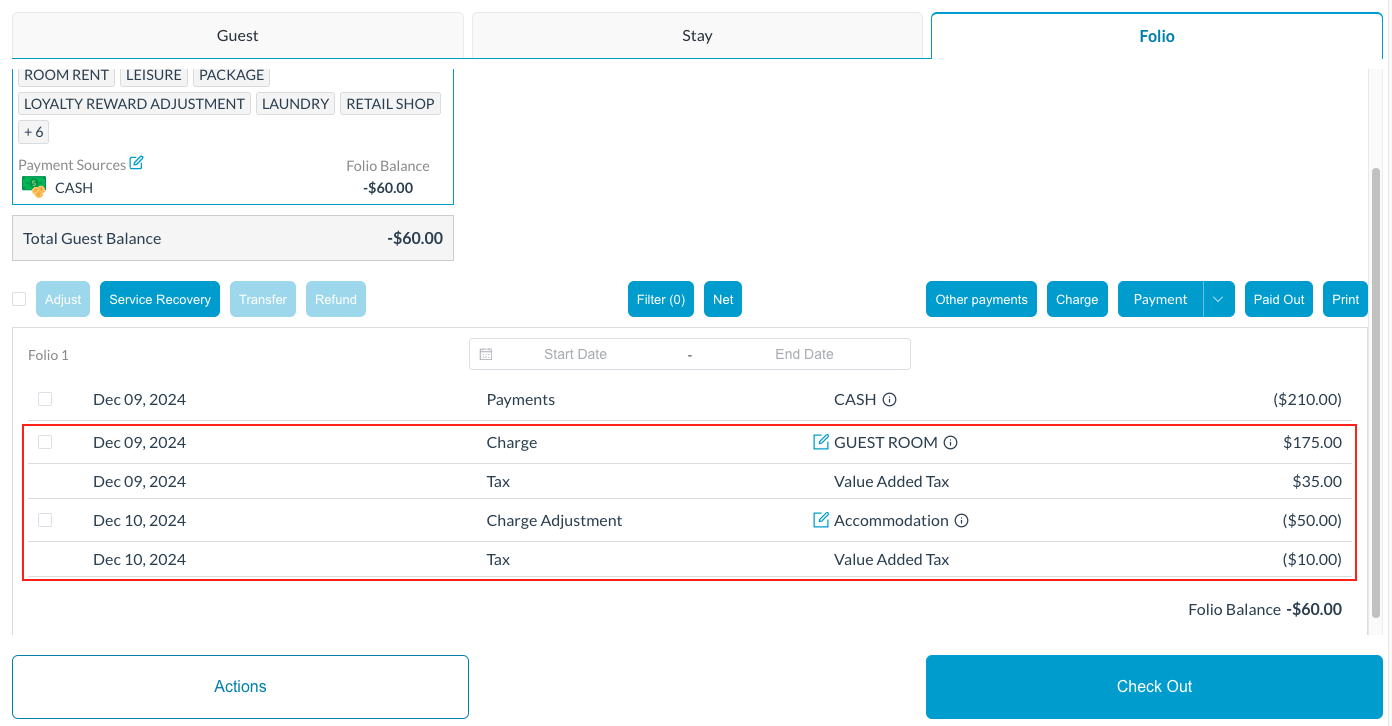Image resolution: width=1392 pixels, height=726 pixels.
Task: Click the CASH payment source icon
Action: click(x=34, y=187)
